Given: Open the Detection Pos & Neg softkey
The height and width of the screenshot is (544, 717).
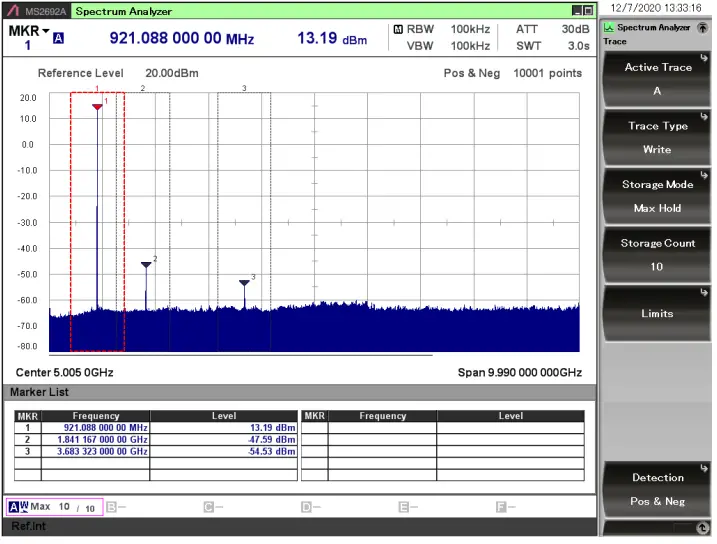Looking at the screenshot, I should click(x=657, y=489).
